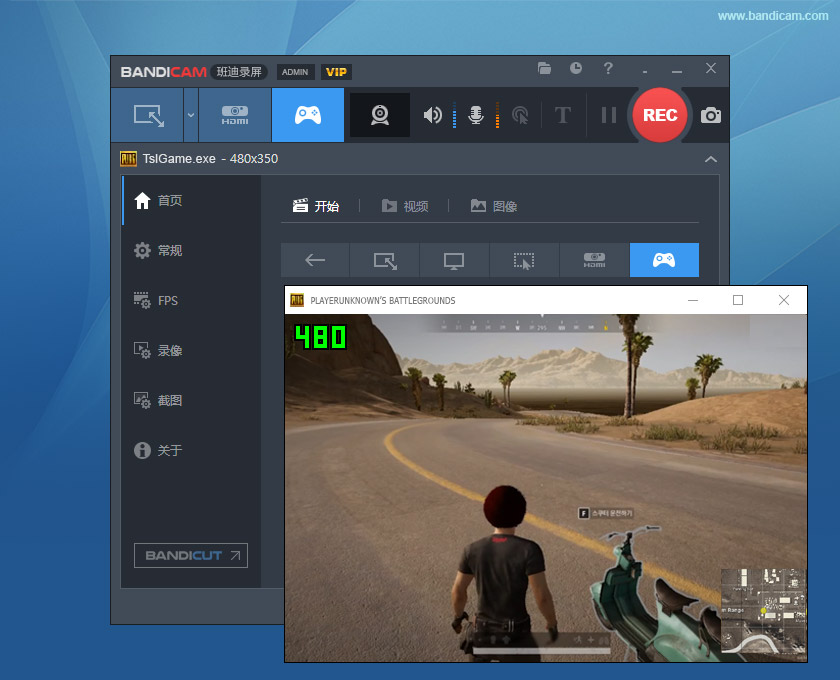Click the back arrow mode button

315,260
